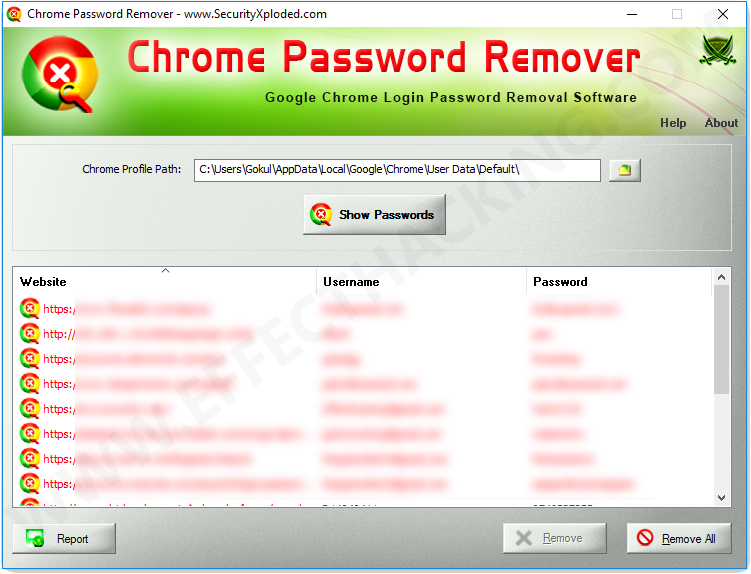
Task: Open the Help menu
Action: [x=673, y=123]
